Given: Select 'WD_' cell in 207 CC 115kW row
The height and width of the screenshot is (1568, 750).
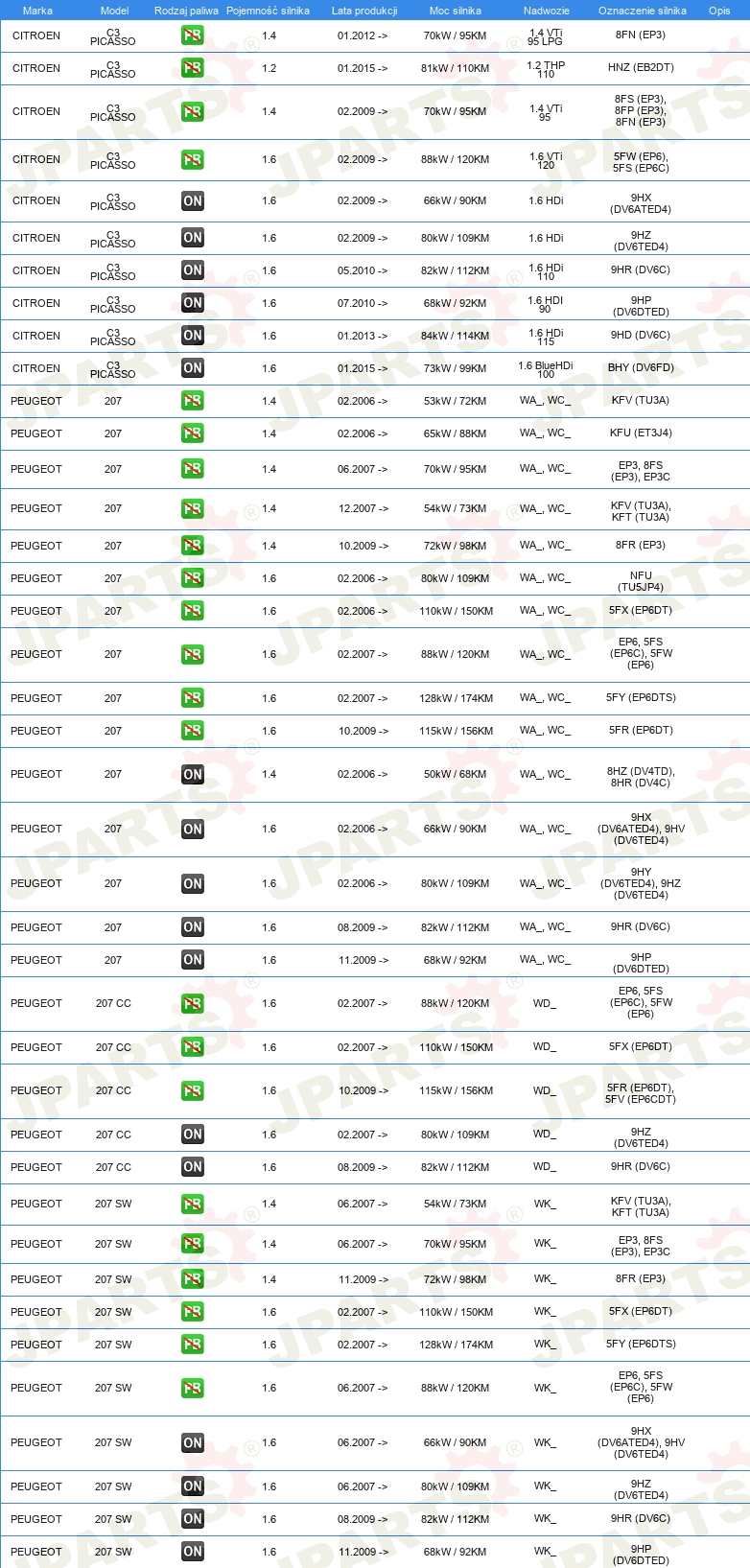Looking at the screenshot, I should click(545, 1090).
